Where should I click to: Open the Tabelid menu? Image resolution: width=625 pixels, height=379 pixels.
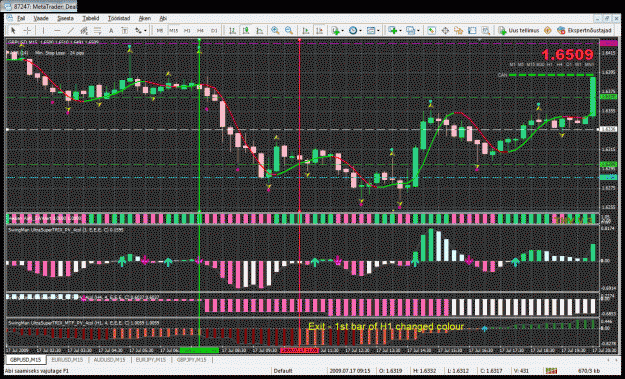click(x=91, y=18)
